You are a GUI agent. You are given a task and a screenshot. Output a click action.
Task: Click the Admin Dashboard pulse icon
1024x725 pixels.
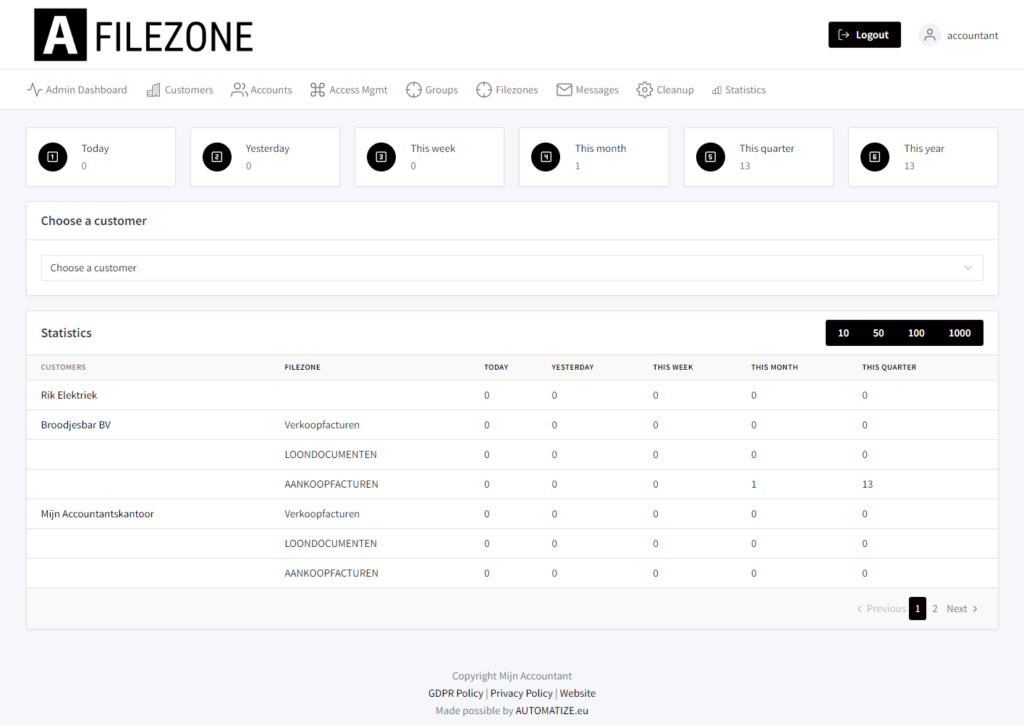point(35,89)
